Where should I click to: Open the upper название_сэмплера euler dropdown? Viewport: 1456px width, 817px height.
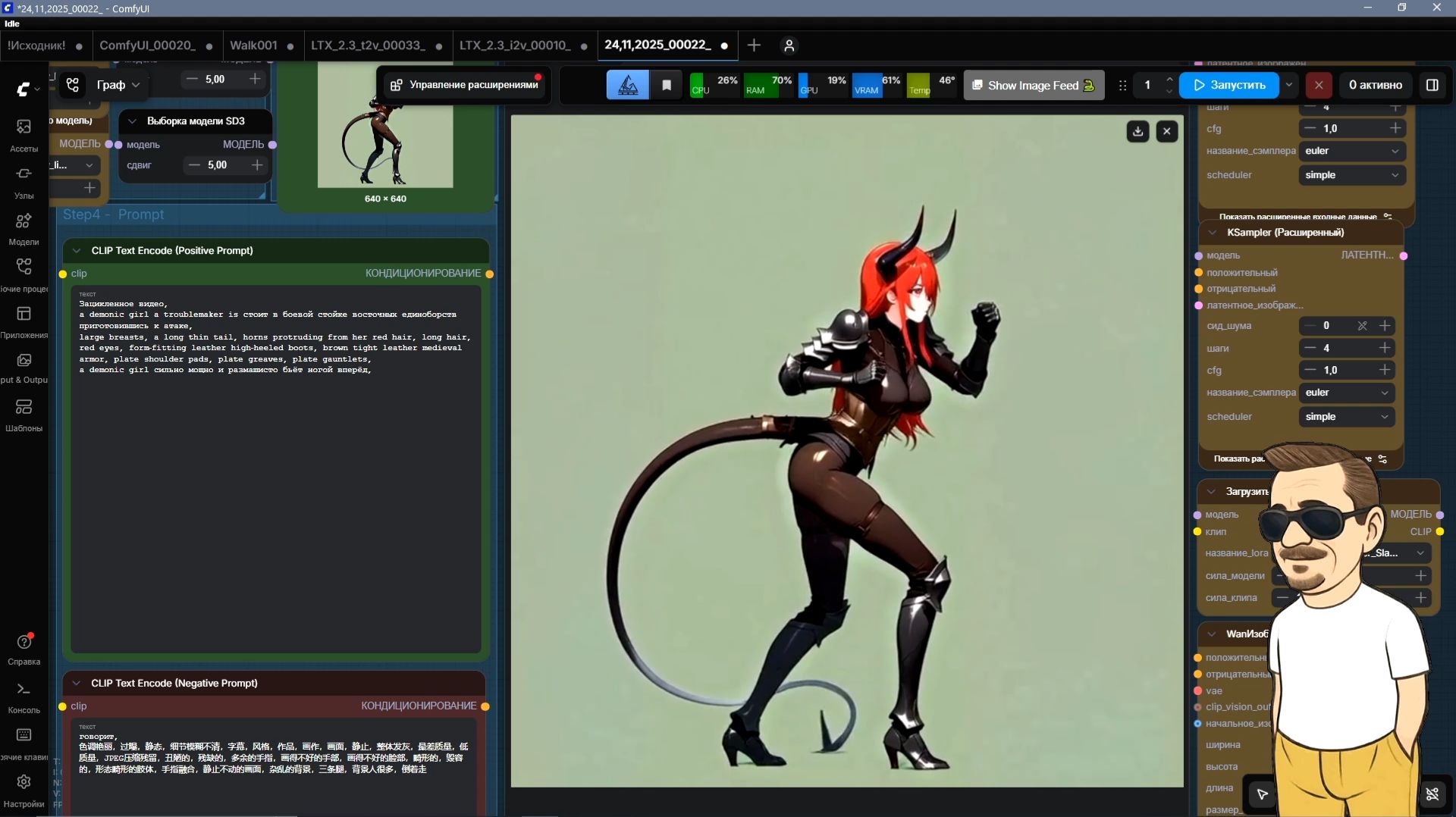(1352, 151)
